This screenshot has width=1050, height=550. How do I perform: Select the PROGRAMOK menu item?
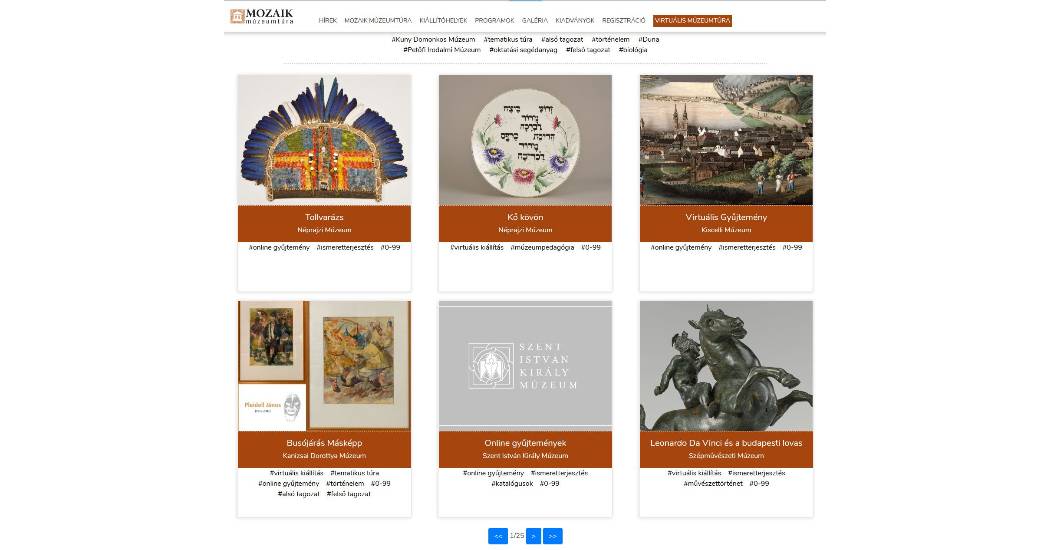click(x=494, y=21)
